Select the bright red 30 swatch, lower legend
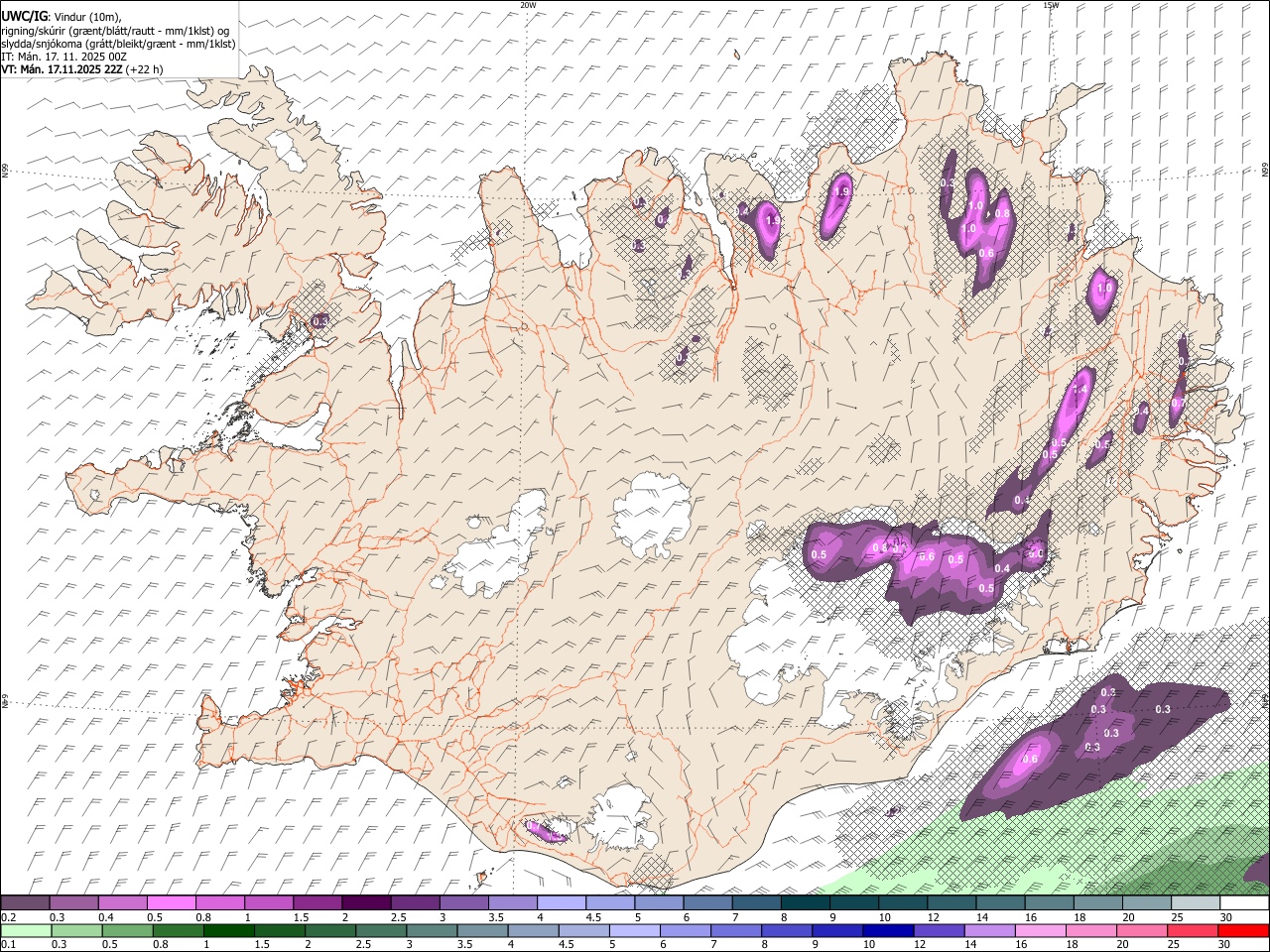Image resolution: width=1270 pixels, height=952 pixels. pyautogui.click(x=1243, y=931)
